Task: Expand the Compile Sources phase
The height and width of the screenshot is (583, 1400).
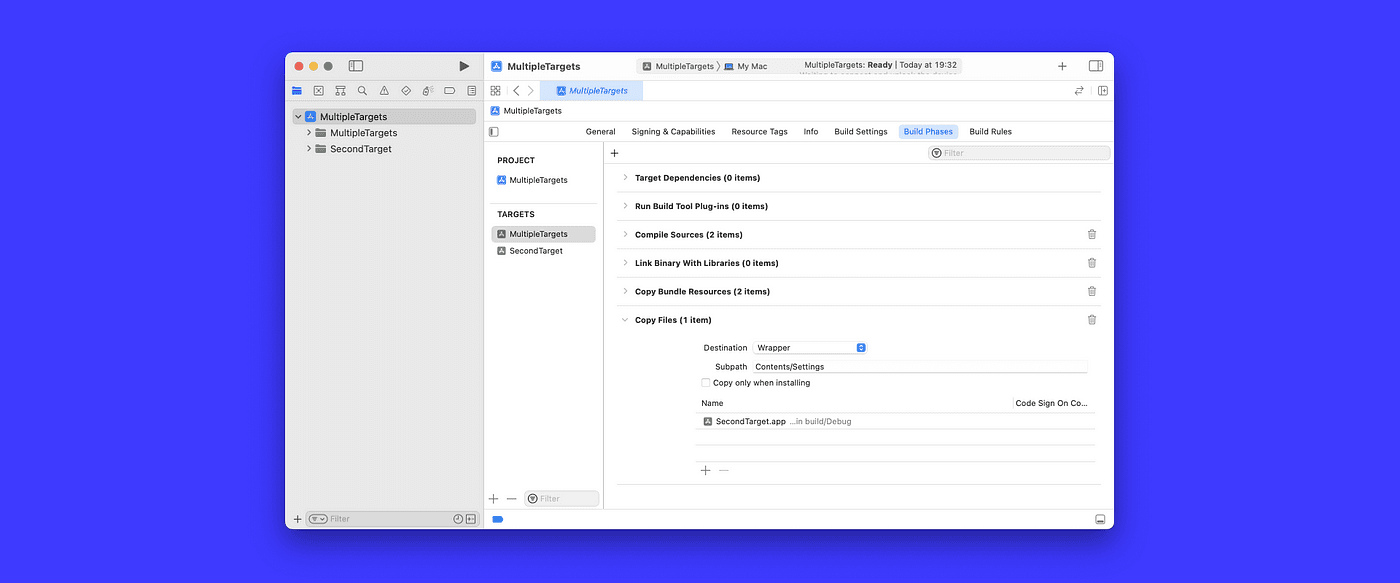Action: [x=625, y=234]
